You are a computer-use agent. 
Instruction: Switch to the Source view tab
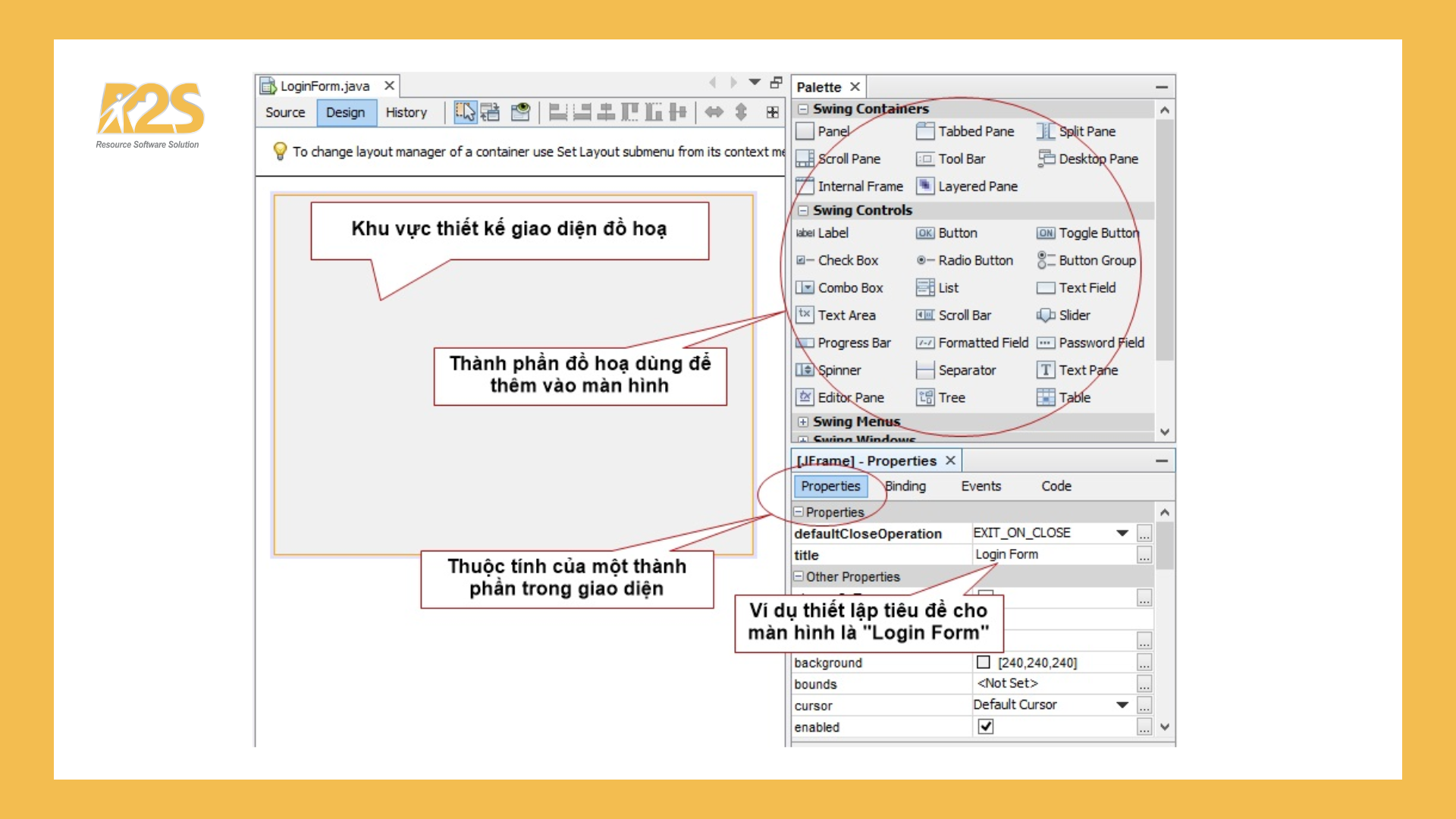click(285, 112)
